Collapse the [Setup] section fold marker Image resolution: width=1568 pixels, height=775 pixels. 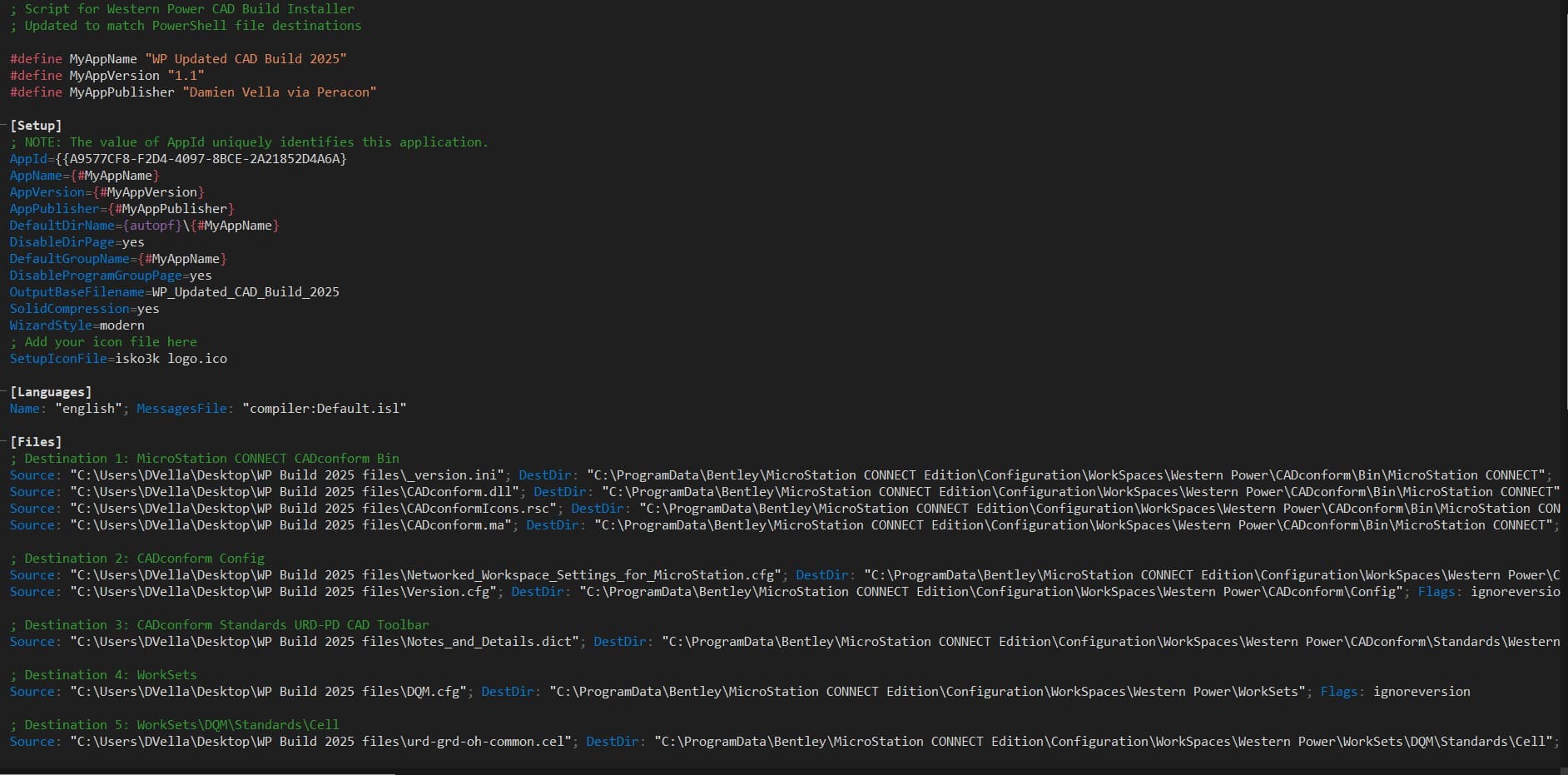(3, 125)
